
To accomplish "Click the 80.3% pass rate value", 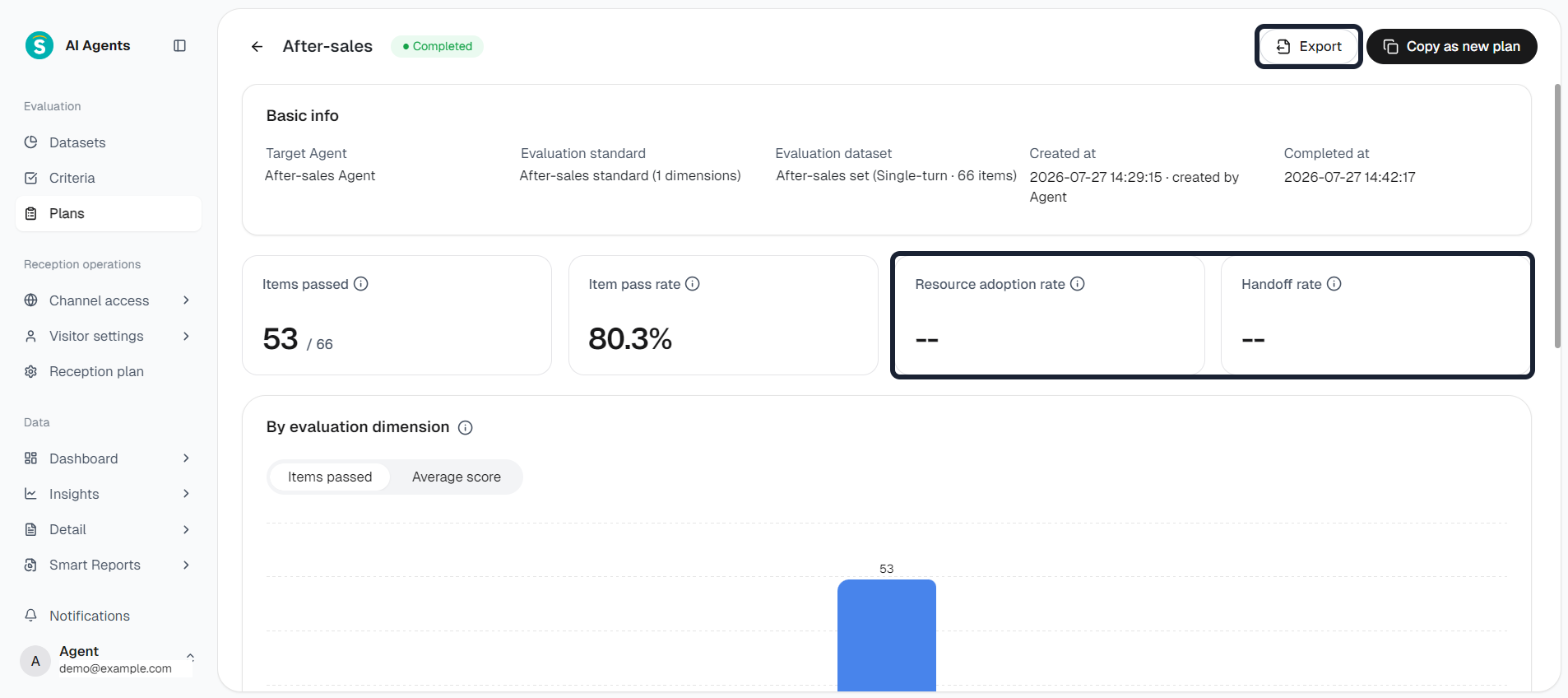I will coord(630,340).
